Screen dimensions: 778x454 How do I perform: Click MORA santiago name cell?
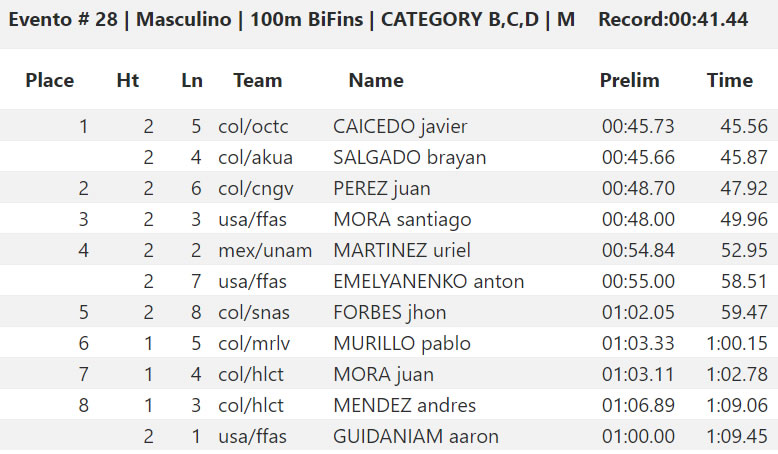pos(402,219)
